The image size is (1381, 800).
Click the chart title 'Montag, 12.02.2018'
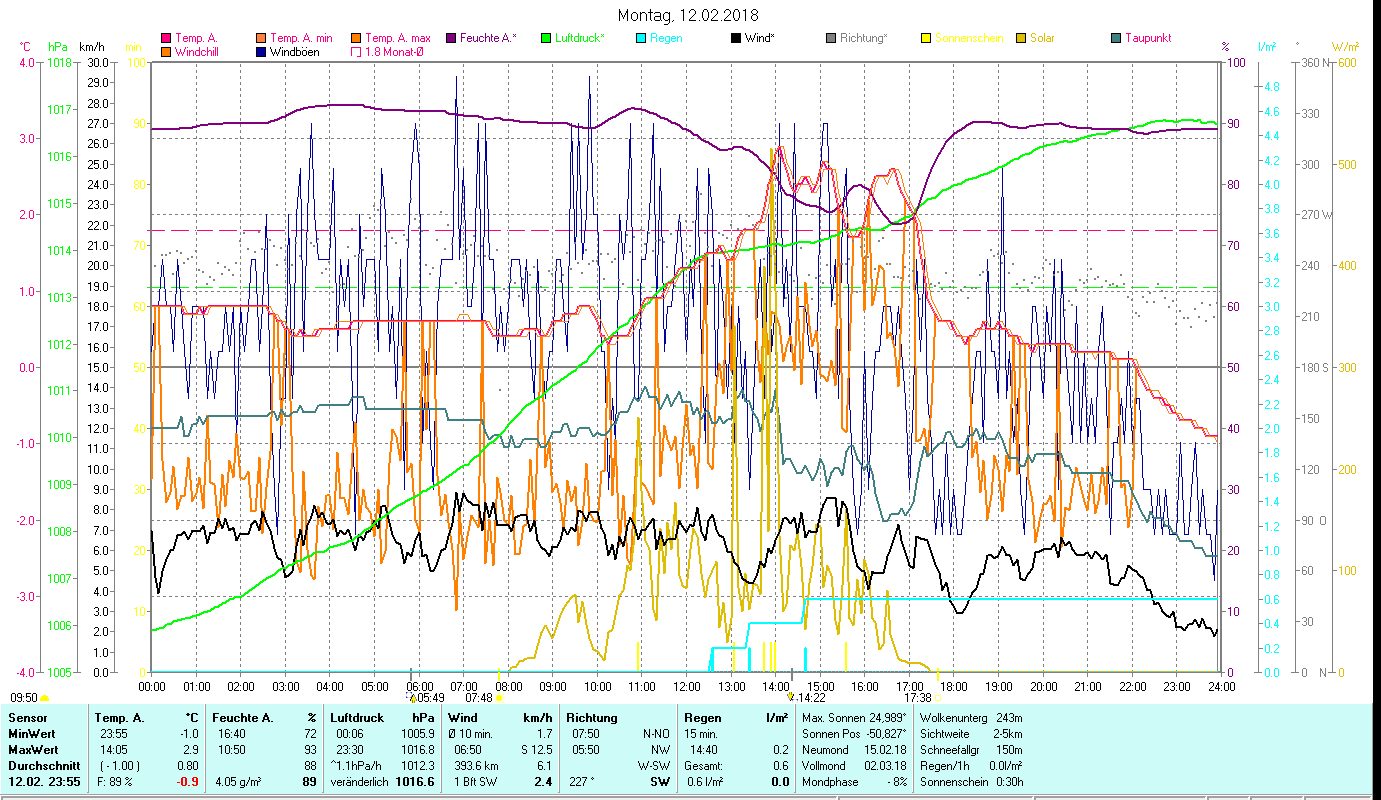tap(688, 15)
